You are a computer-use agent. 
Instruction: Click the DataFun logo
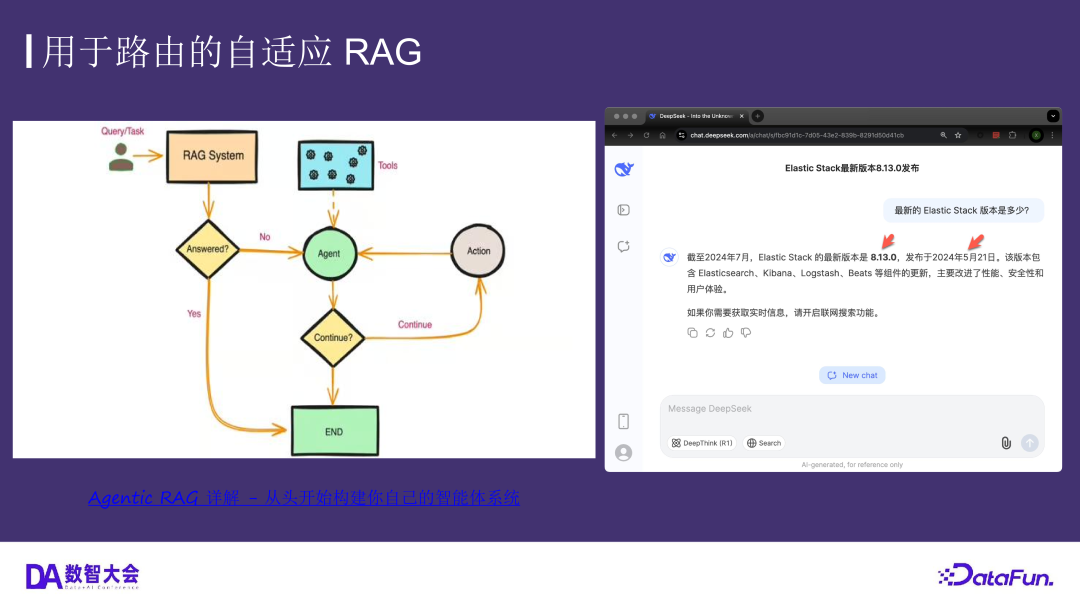pyautogui.click(x=996, y=576)
